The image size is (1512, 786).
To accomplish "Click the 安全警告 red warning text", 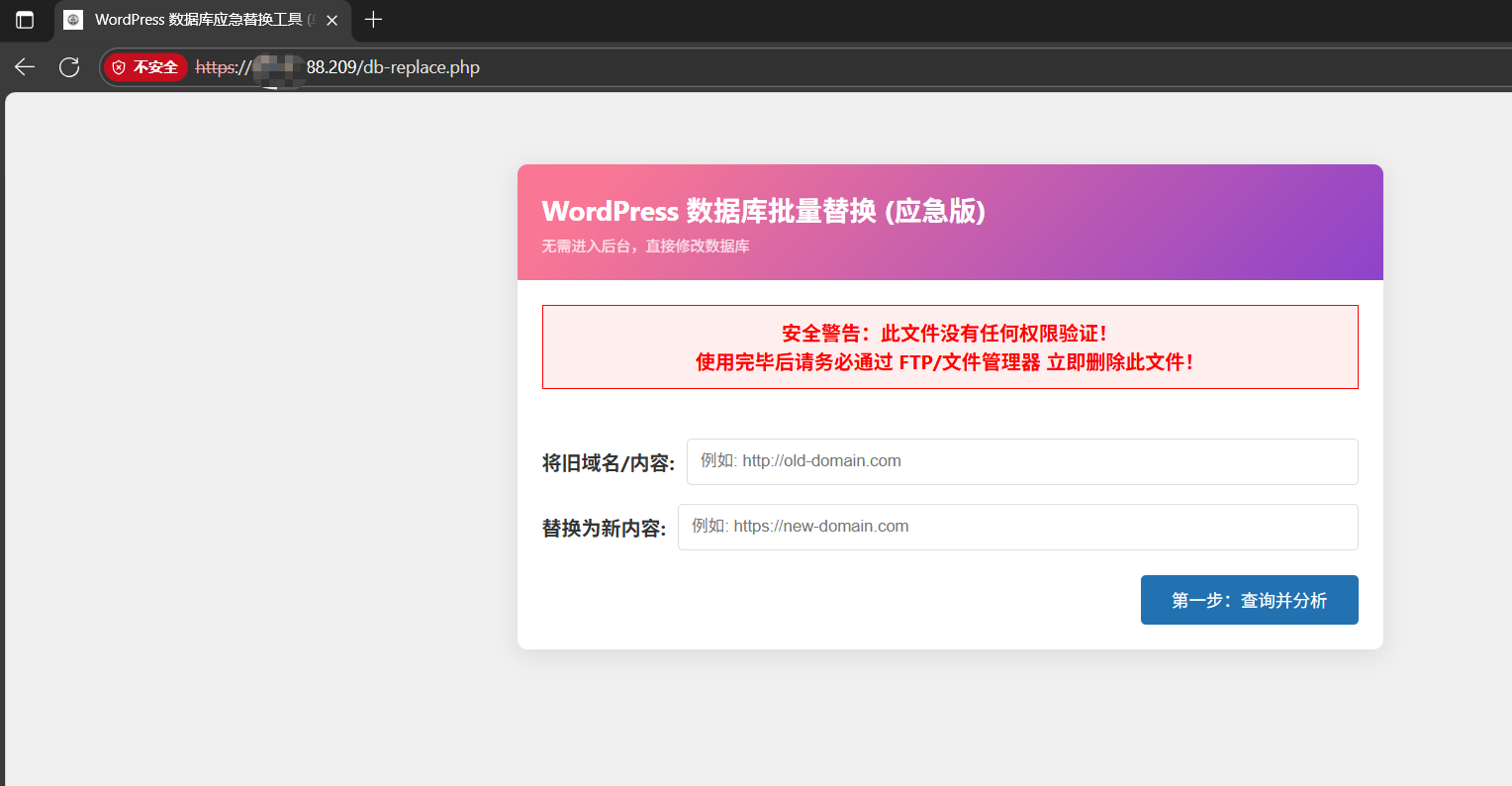I will [x=945, y=334].
